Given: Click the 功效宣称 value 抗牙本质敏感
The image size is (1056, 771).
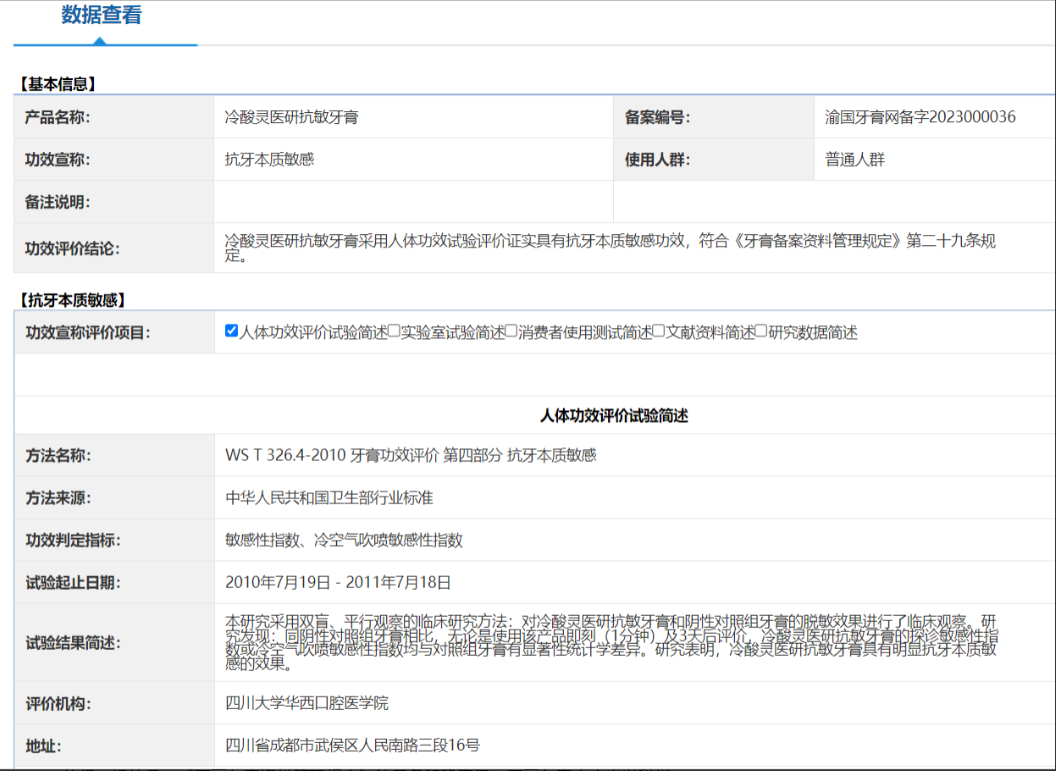Looking at the screenshot, I should [x=270, y=159].
